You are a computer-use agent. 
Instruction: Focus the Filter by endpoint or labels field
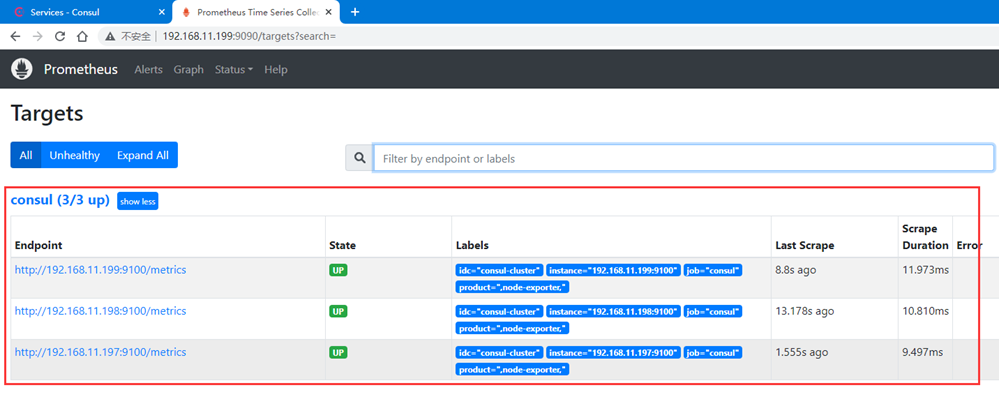click(684, 157)
